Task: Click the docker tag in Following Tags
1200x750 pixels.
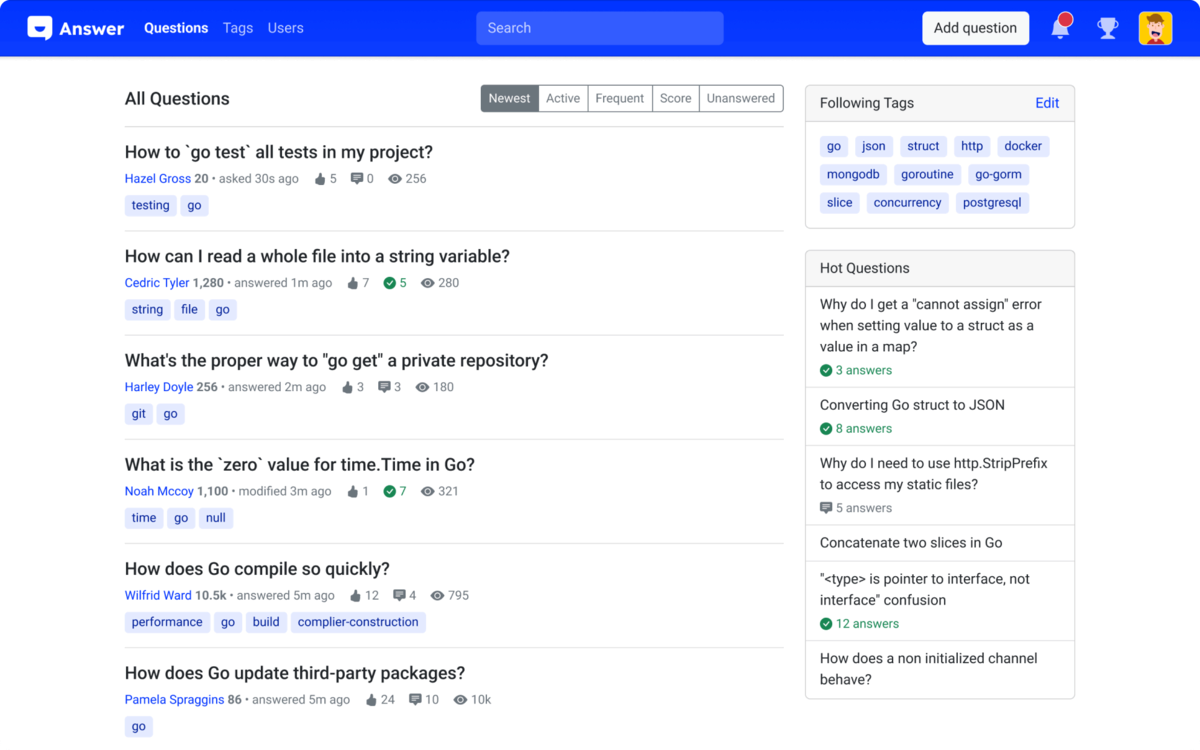Action: [x=1023, y=146]
